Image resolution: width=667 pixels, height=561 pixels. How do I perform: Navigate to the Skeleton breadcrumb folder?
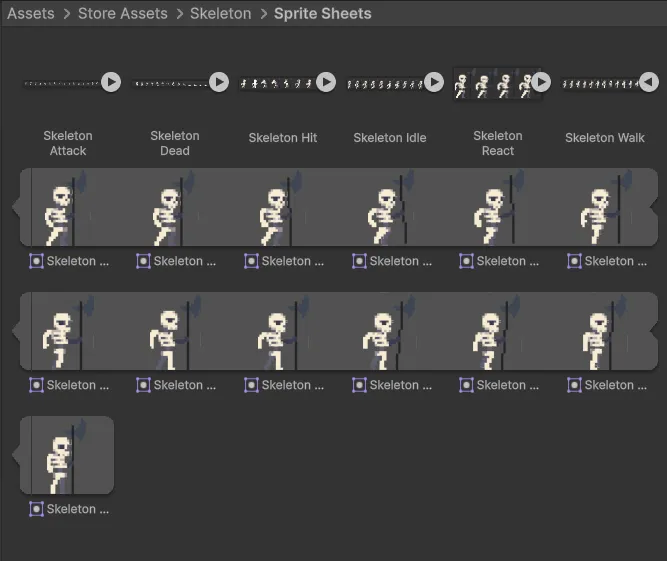coord(220,14)
